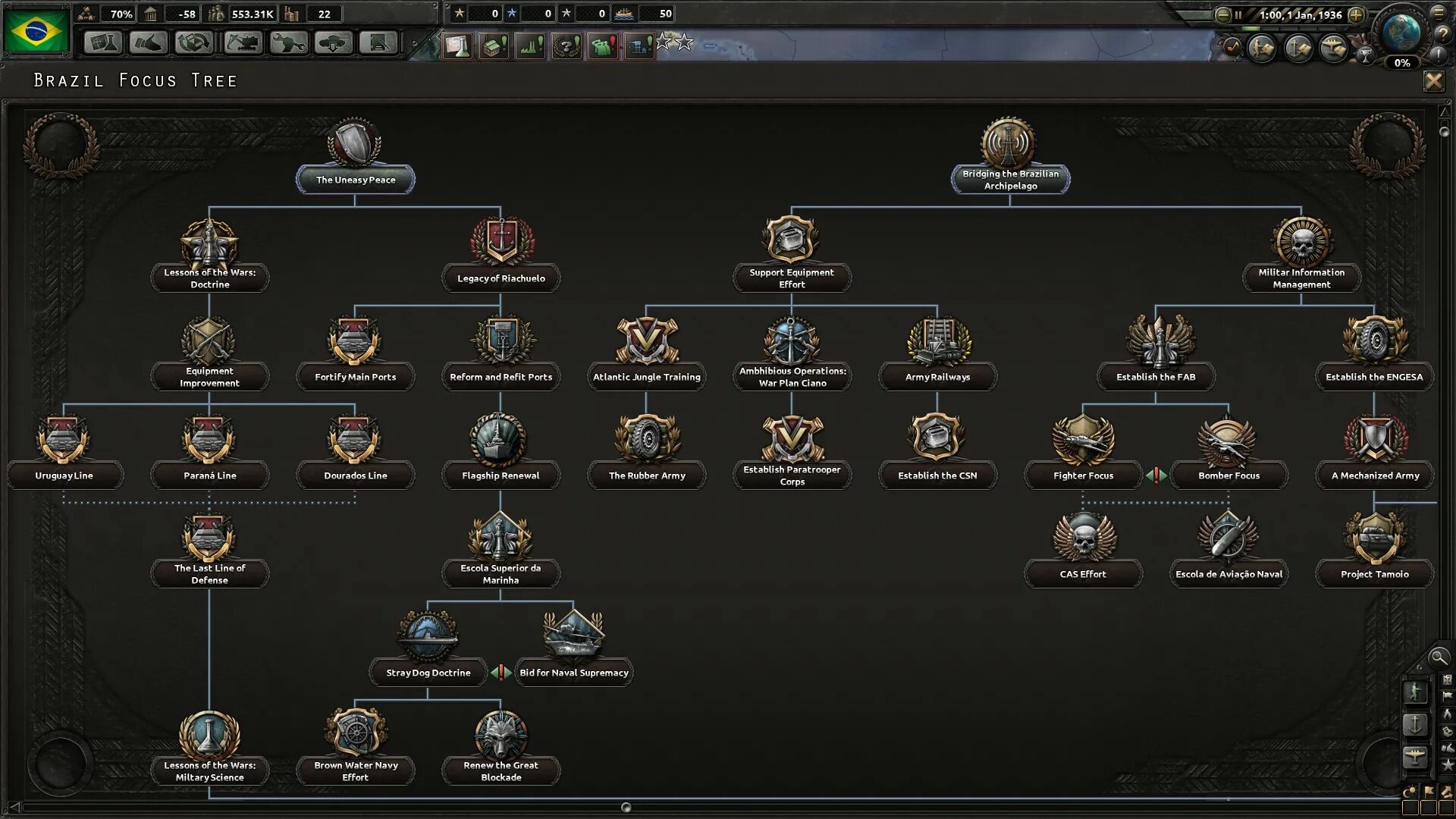Click The Rubber Army tire icon

coord(646,438)
